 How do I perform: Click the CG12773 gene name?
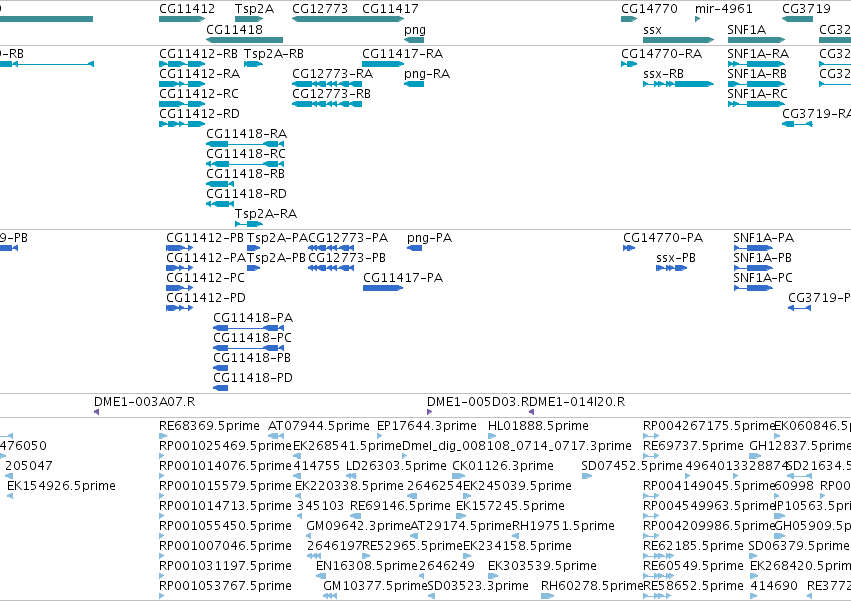coord(320,9)
